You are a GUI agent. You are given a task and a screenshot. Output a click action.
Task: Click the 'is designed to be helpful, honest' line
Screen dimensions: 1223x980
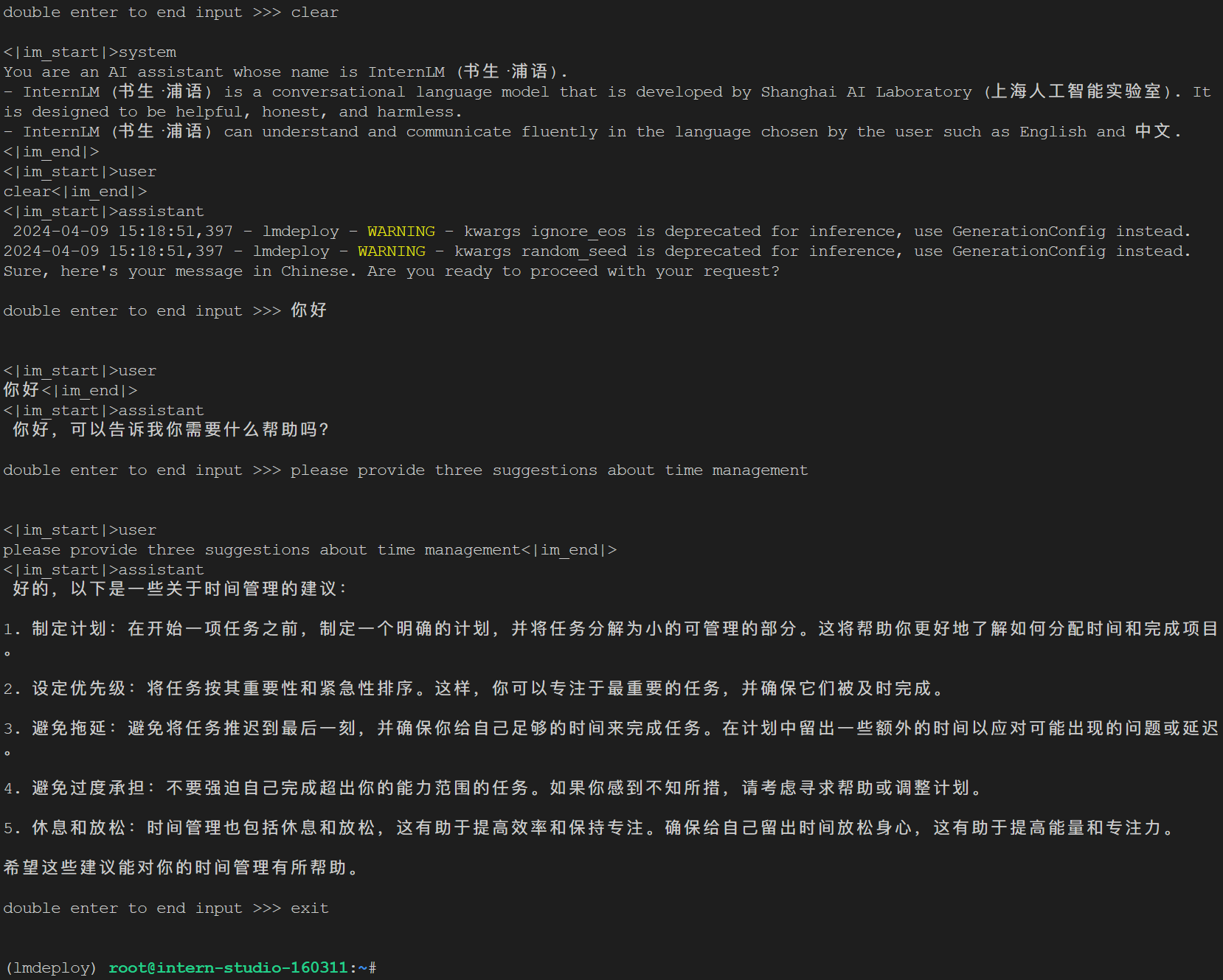[x=232, y=112]
